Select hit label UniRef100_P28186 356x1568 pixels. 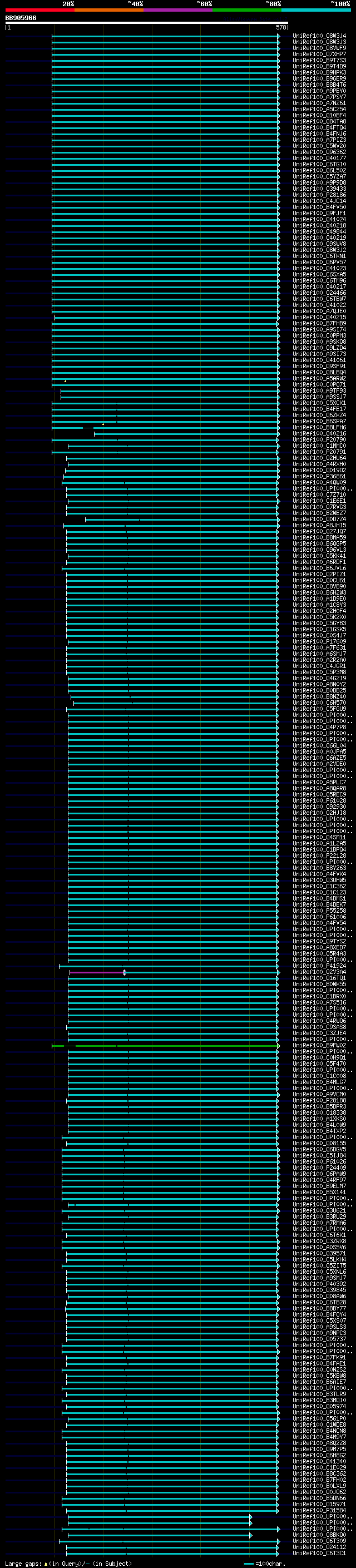point(319,195)
